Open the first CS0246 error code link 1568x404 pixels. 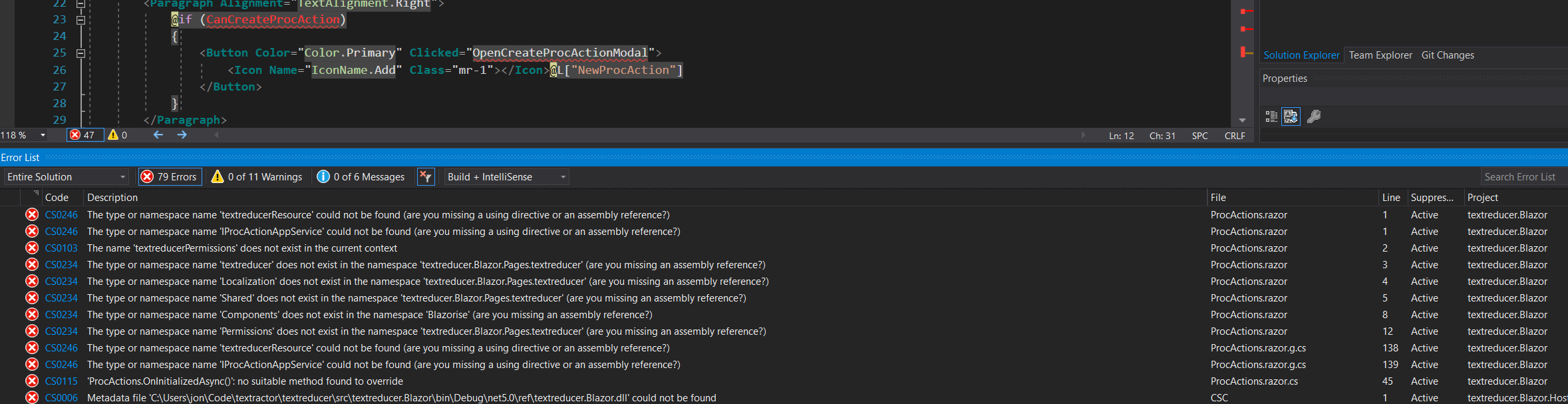point(61,215)
